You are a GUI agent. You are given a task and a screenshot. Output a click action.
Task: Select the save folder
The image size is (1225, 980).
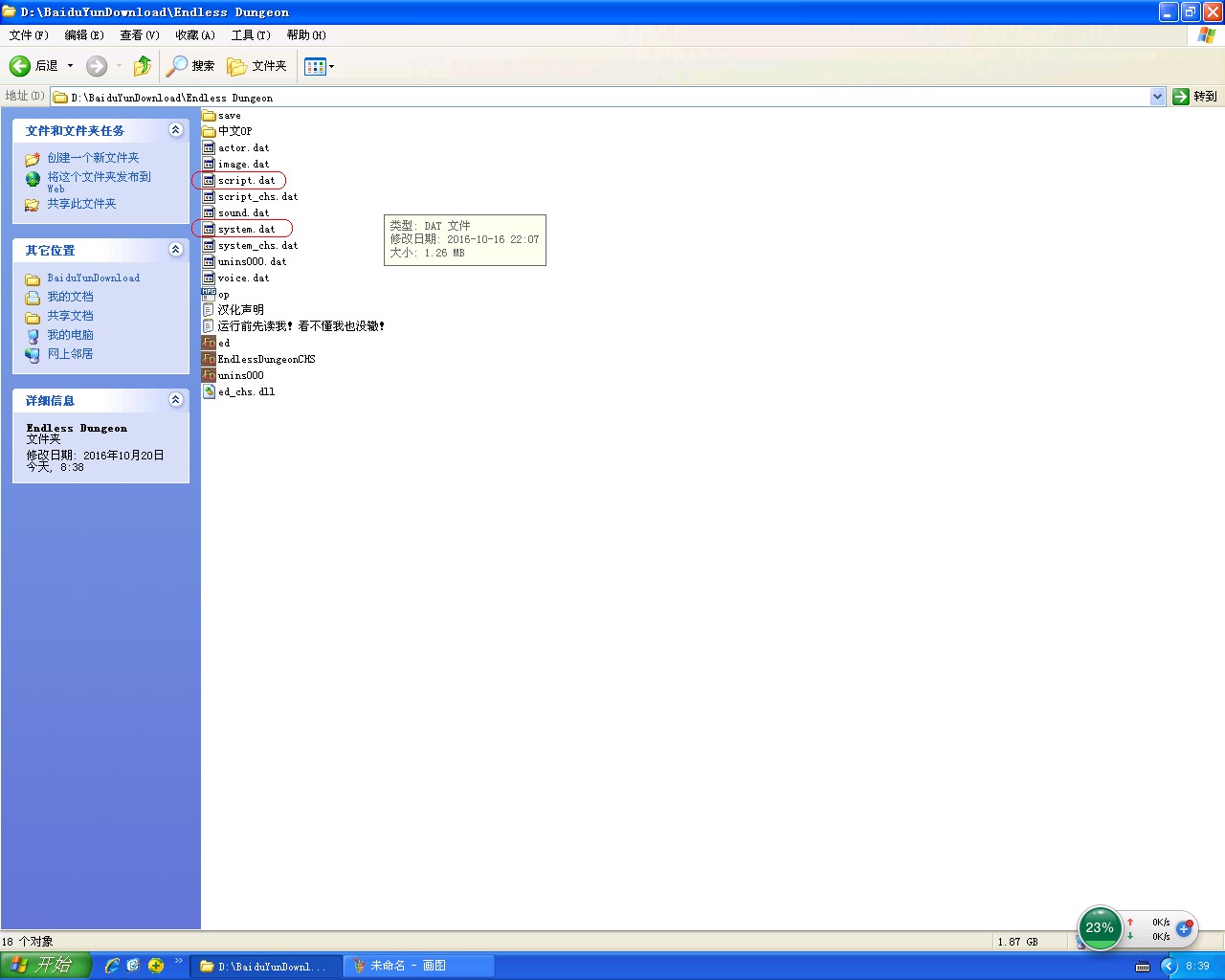[x=222, y=116]
